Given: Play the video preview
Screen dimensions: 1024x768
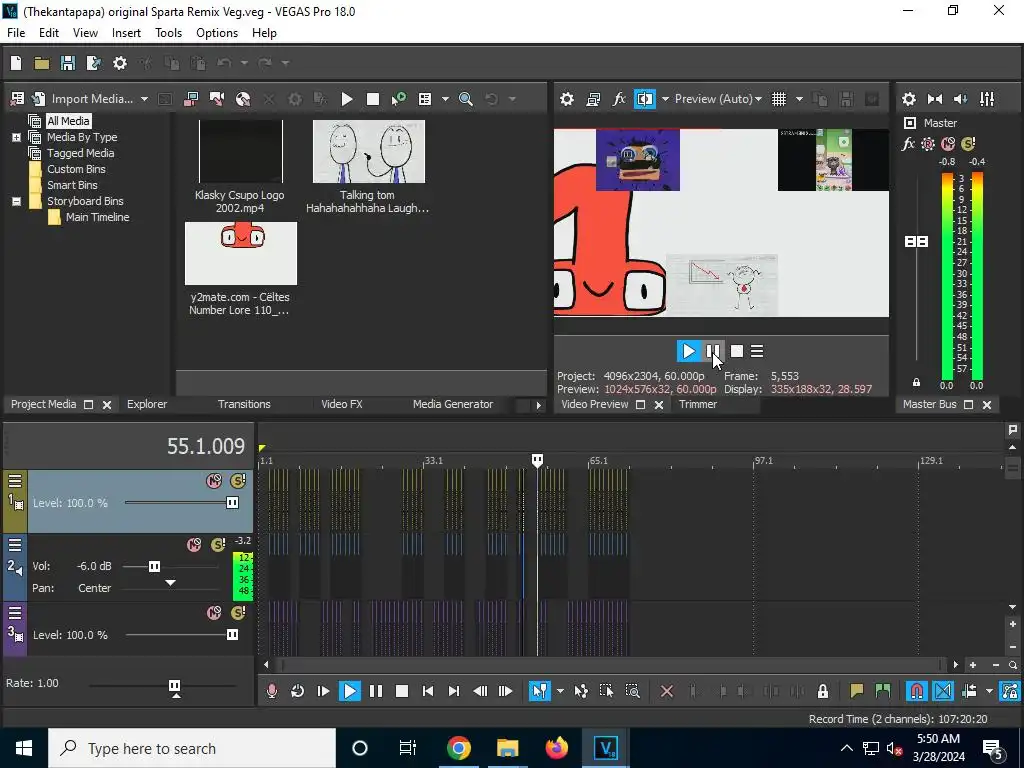Looking at the screenshot, I should pyautogui.click(x=688, y=351).
